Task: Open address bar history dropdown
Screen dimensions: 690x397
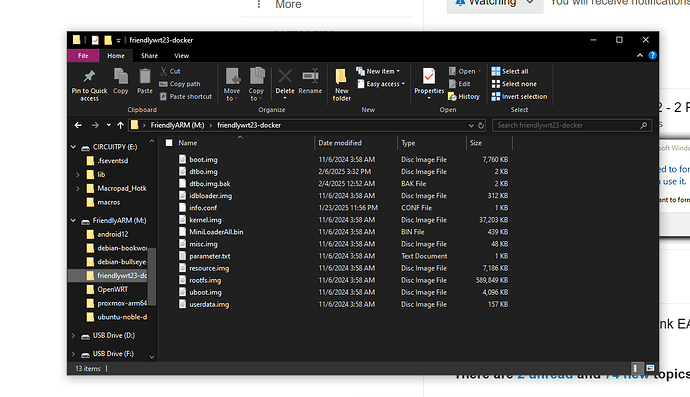Action: coord(471,125)
